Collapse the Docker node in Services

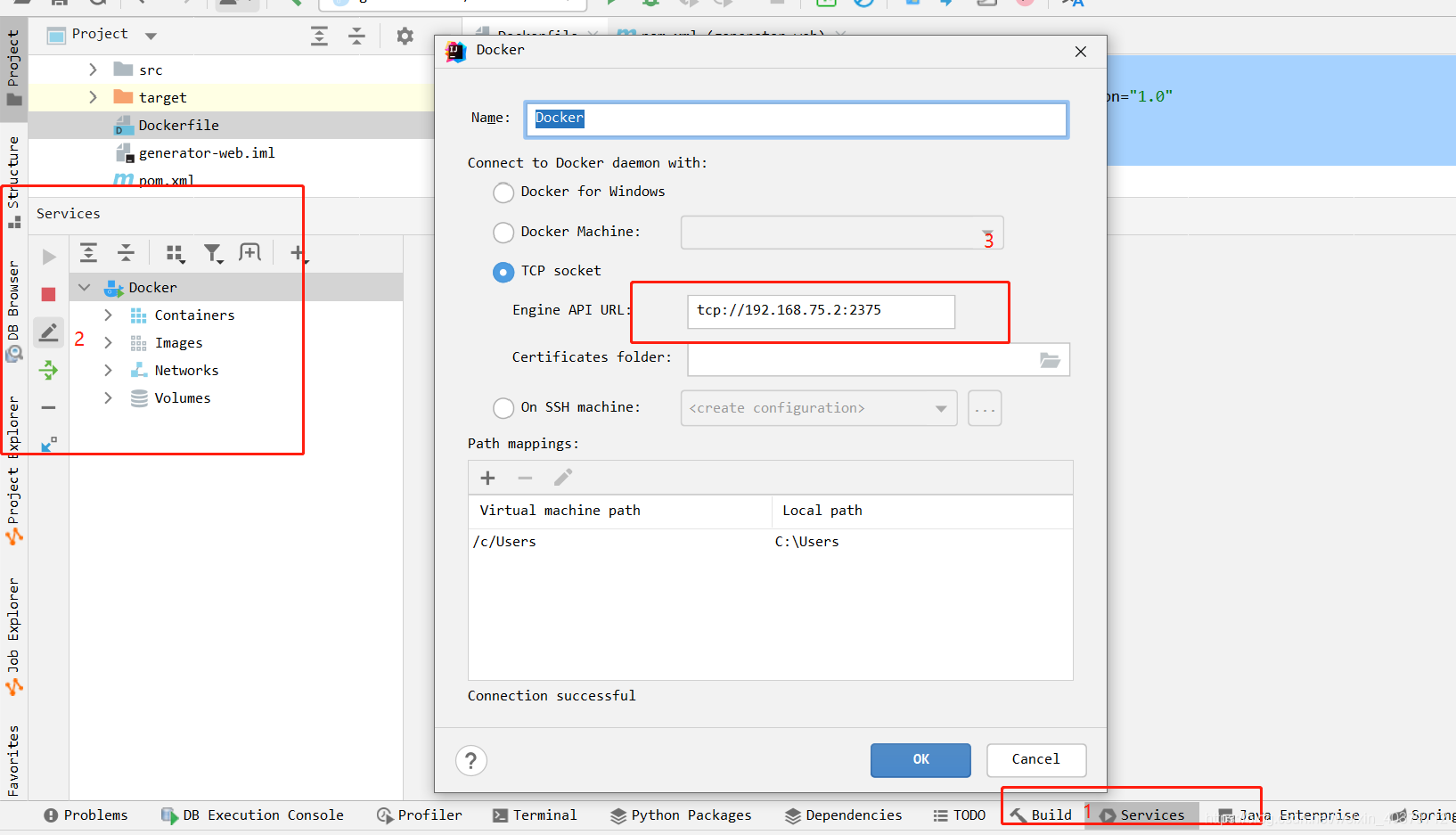[85, 287]
